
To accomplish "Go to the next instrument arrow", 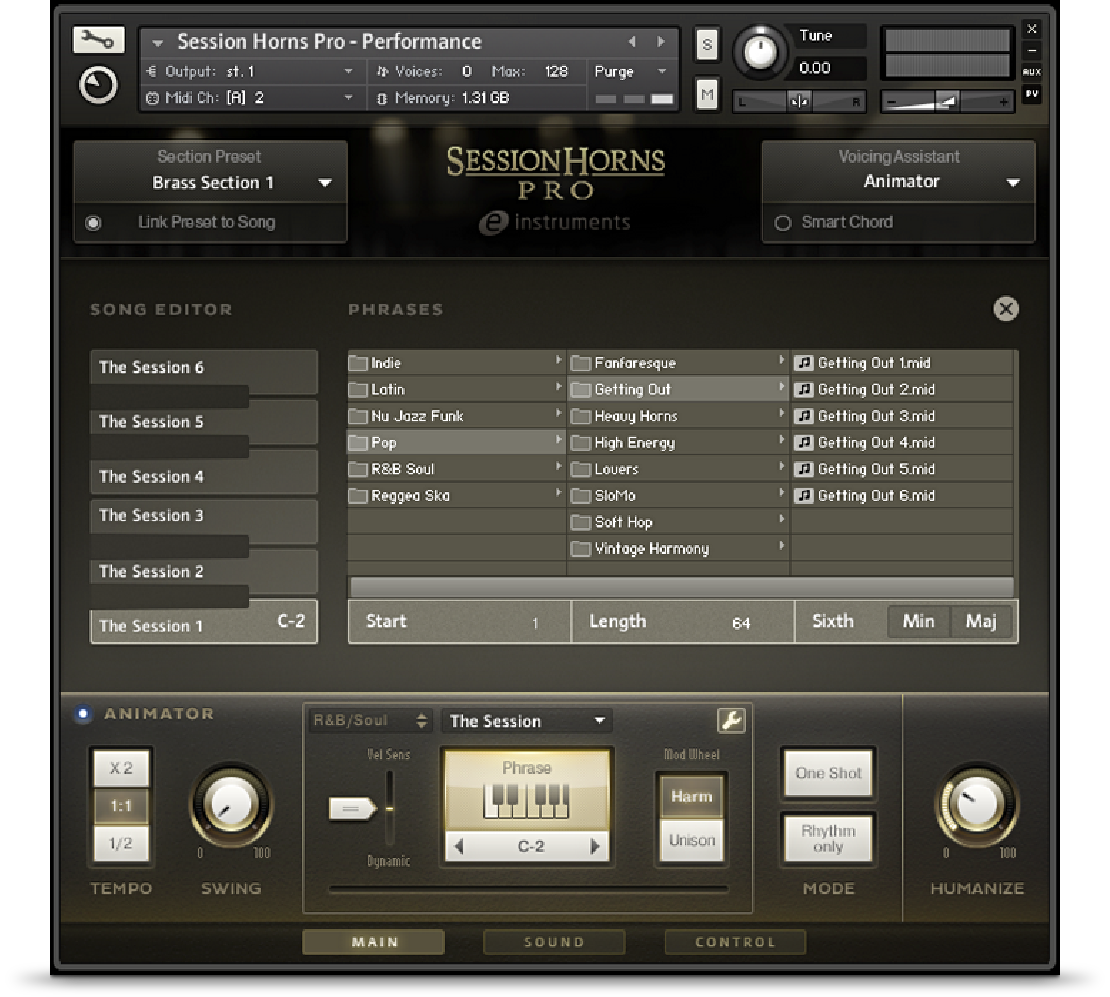I will [661, 42].
